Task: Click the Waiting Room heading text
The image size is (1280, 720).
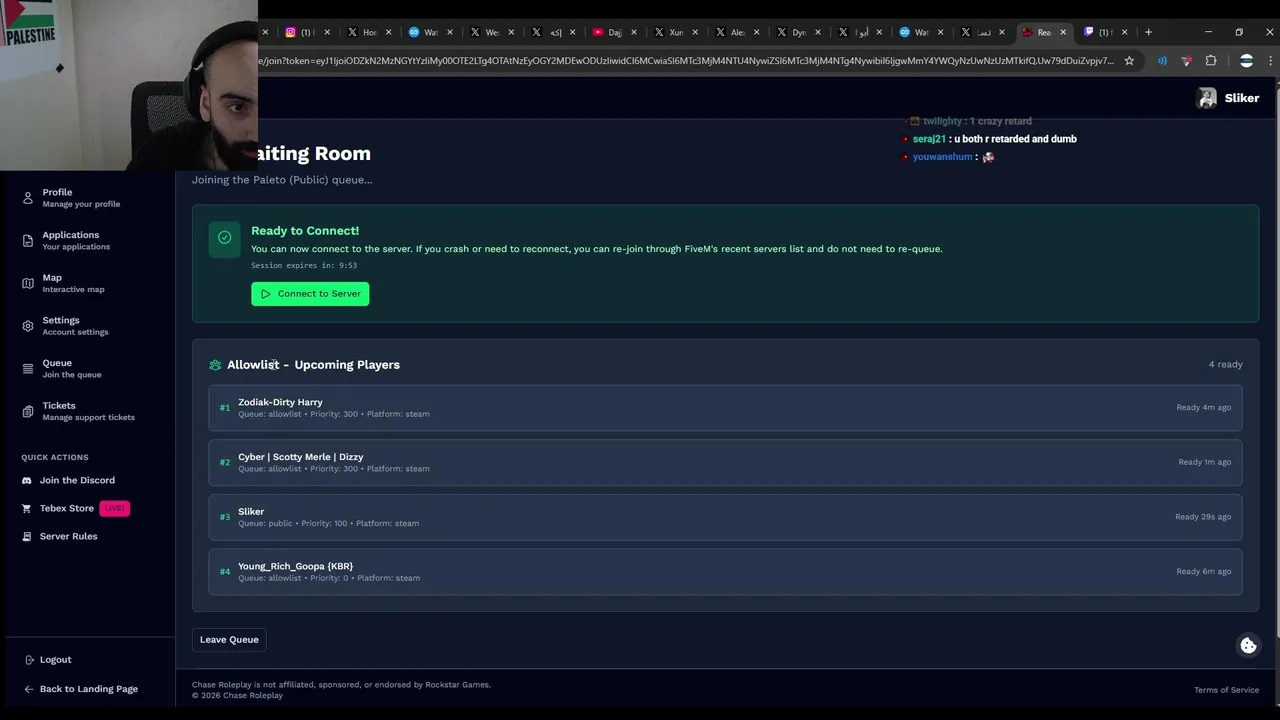Action: coord(314,153)
